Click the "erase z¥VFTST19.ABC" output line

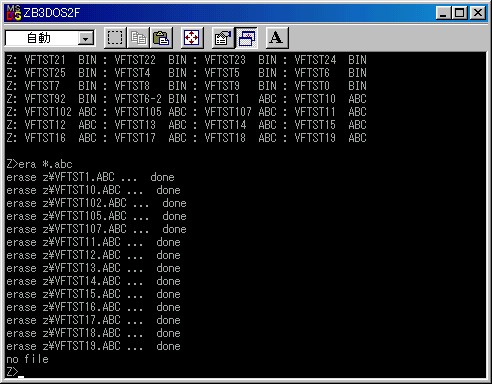coord(93,346)
